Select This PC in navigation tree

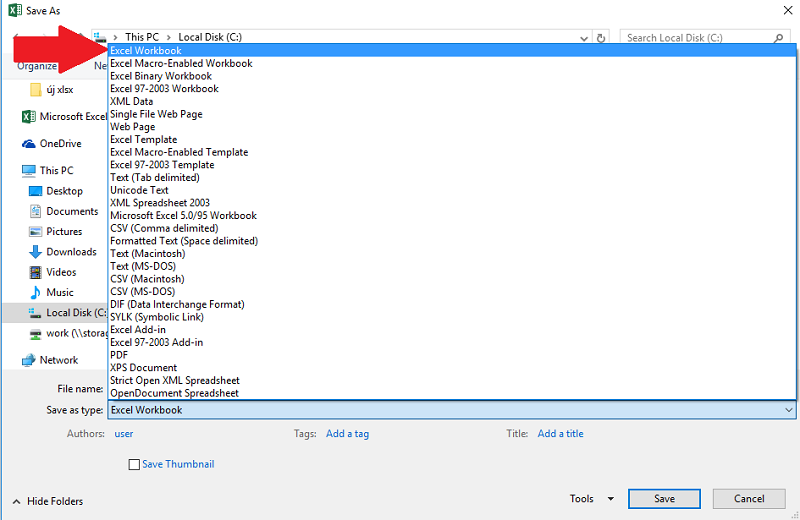pyautogui.click(x=56, y=171)
